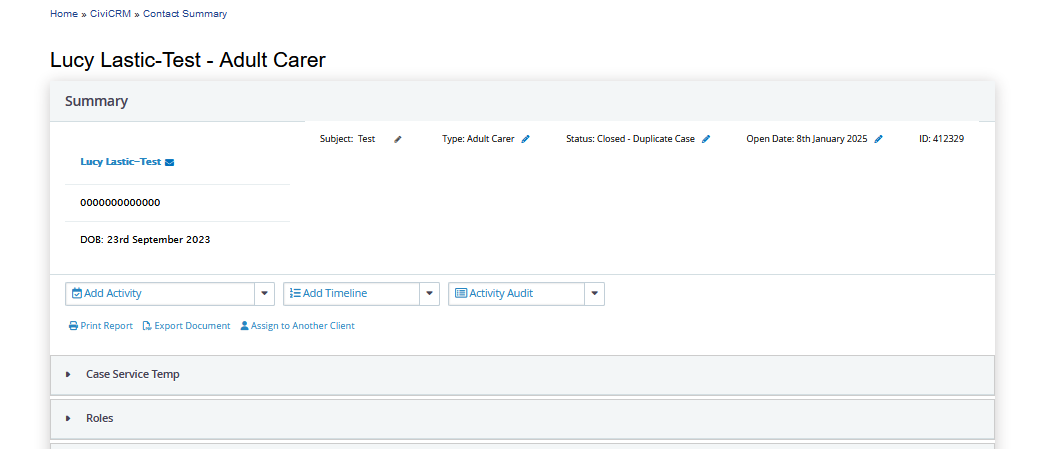Viewport: 1039px width, 449px height.
Task: Open Contact Summary breadcrumb
Action: [185, 13]
